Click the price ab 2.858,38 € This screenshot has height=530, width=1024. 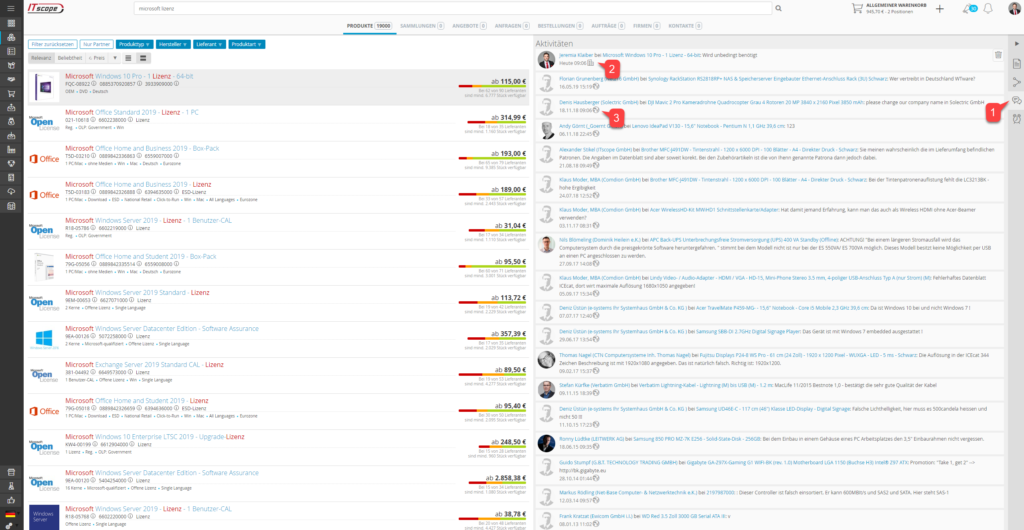point(504,478)
